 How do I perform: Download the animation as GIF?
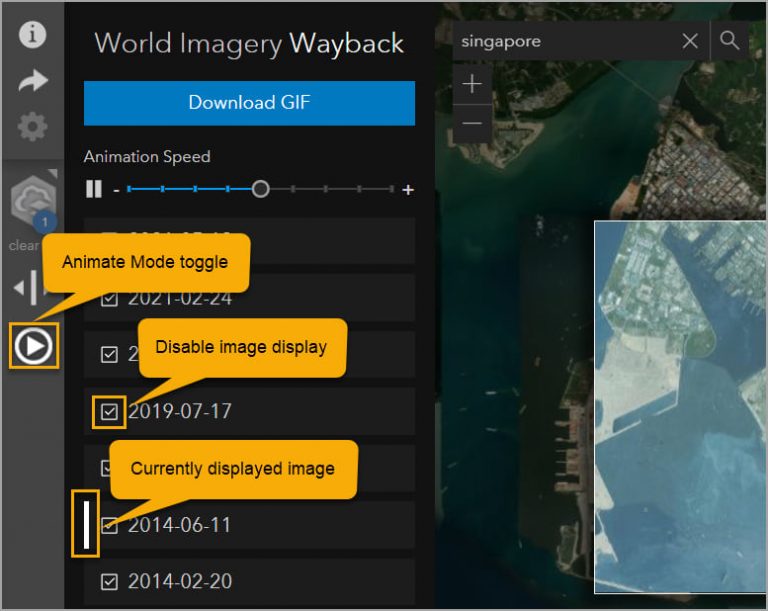point(249,103)
